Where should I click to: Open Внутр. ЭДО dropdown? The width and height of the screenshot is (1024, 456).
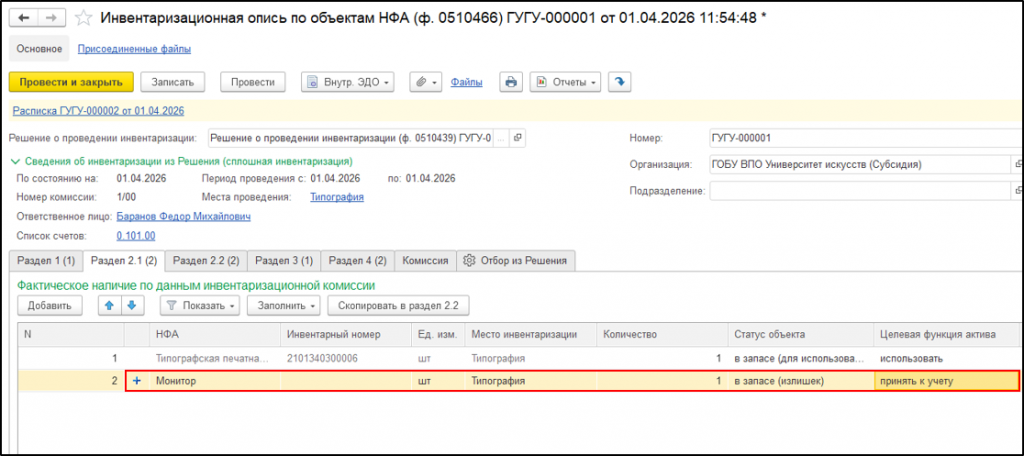point(347,82)
